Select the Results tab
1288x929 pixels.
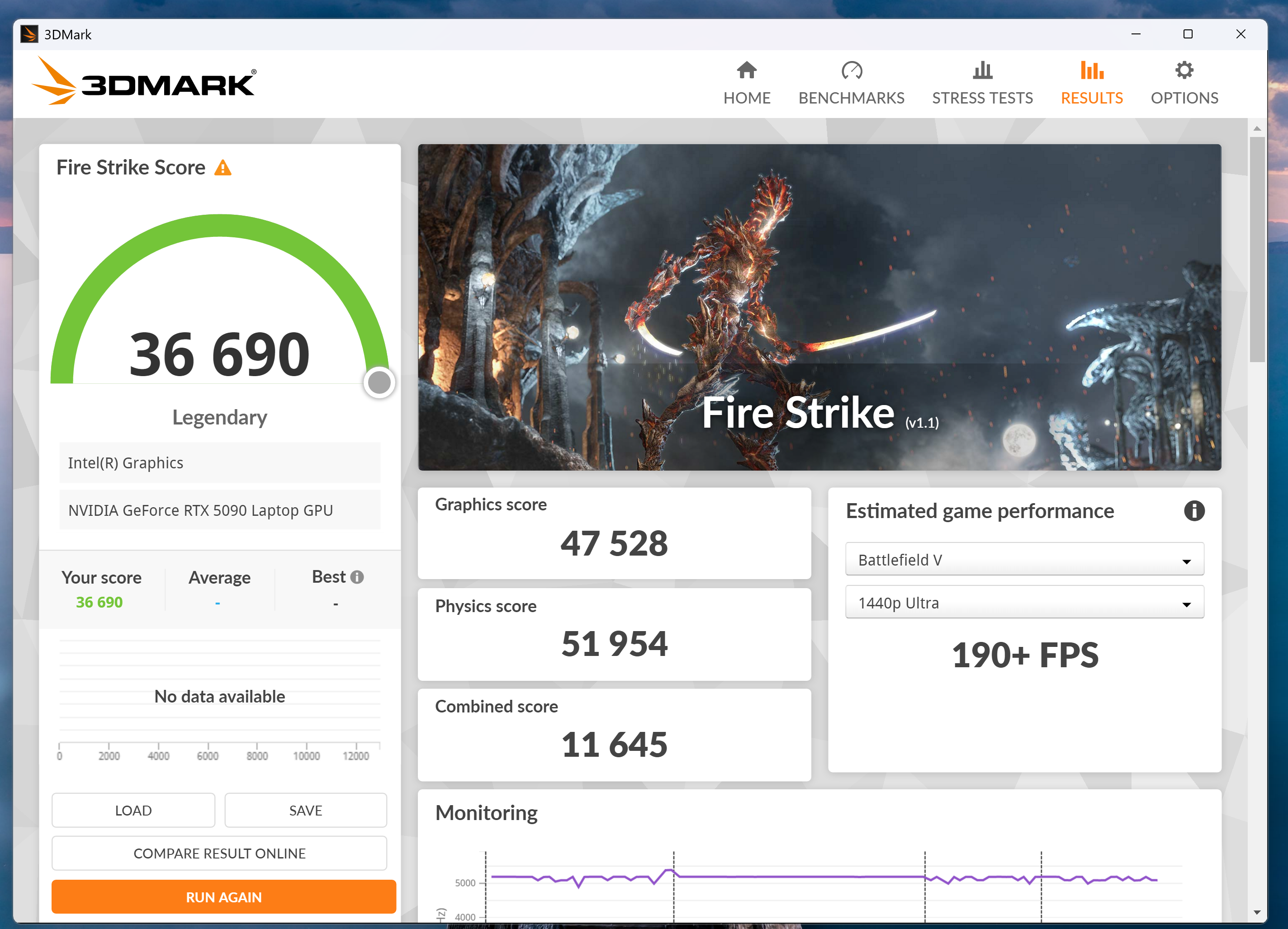click(x=1092, y=84)
